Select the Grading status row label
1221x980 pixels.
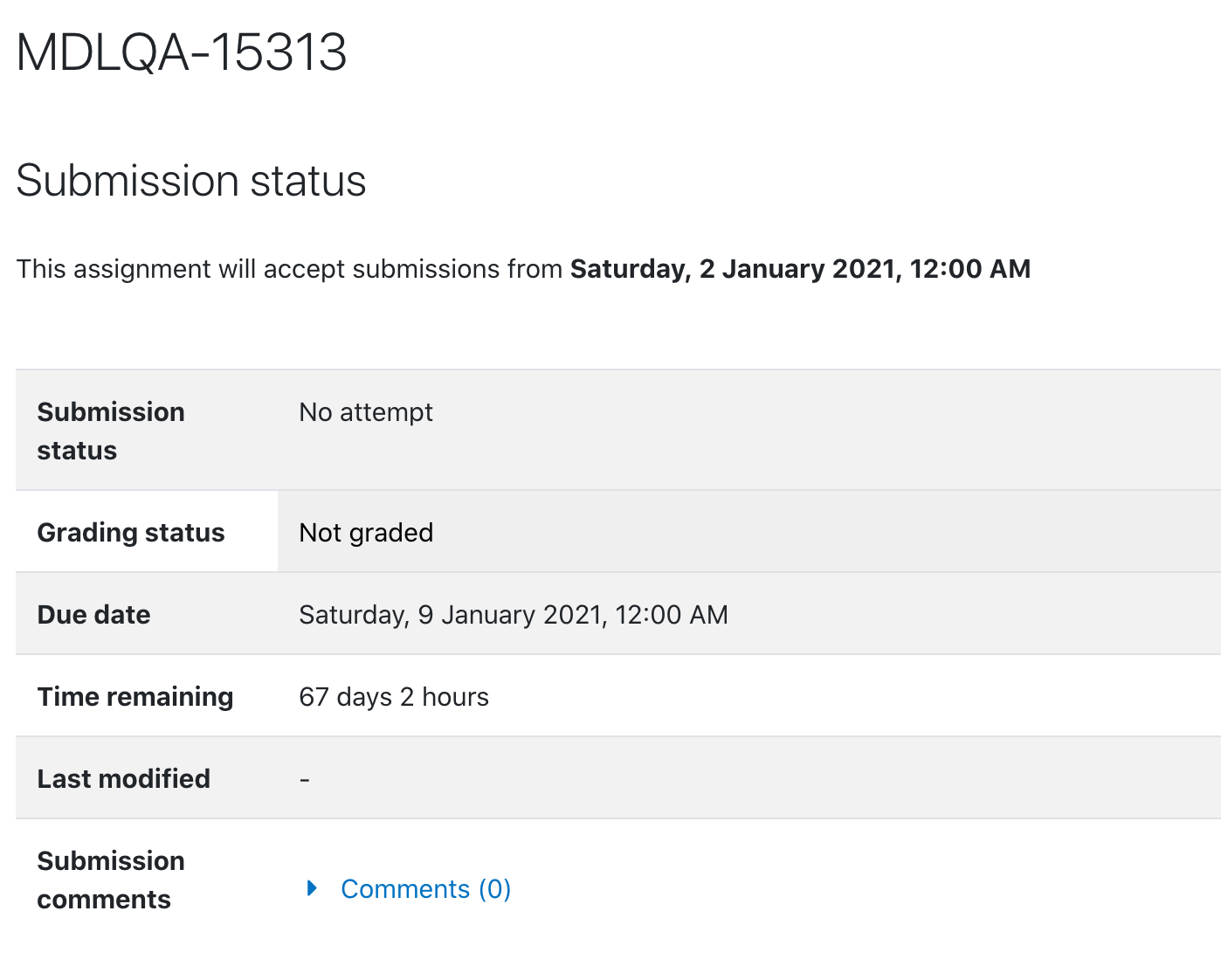pos(131,533)
